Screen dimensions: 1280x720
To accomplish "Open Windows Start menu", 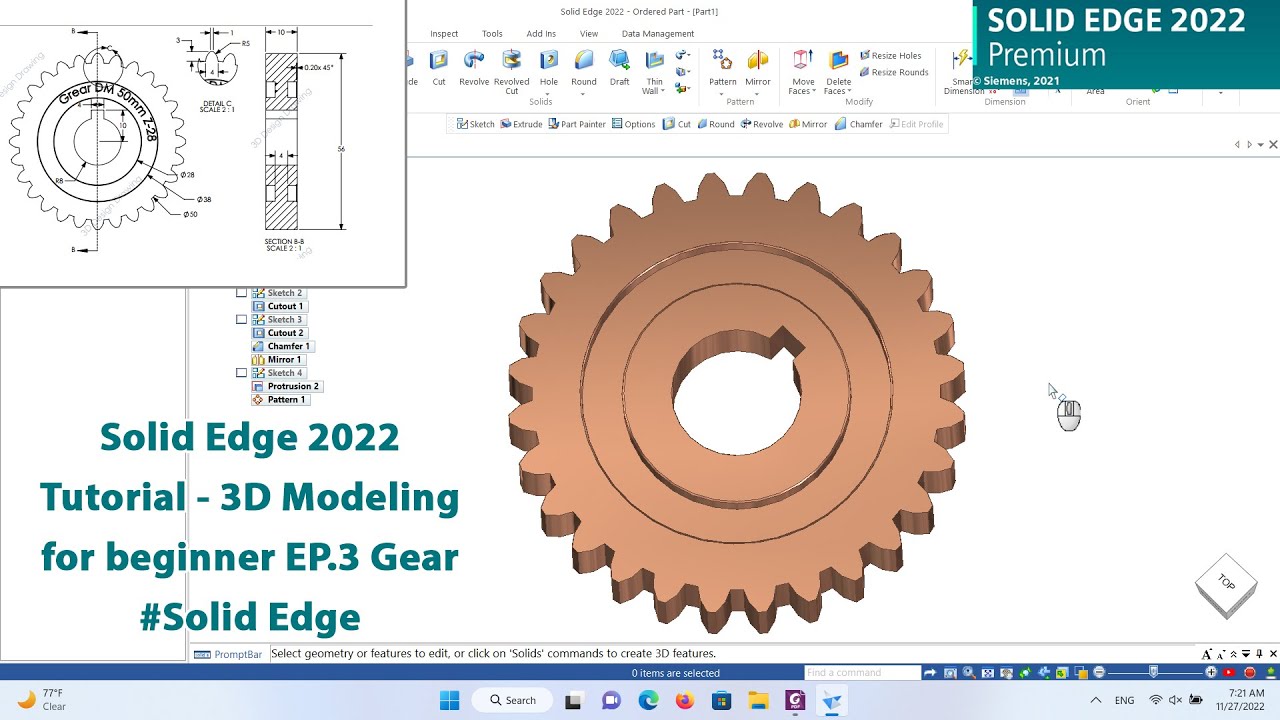I will point(449,700).
